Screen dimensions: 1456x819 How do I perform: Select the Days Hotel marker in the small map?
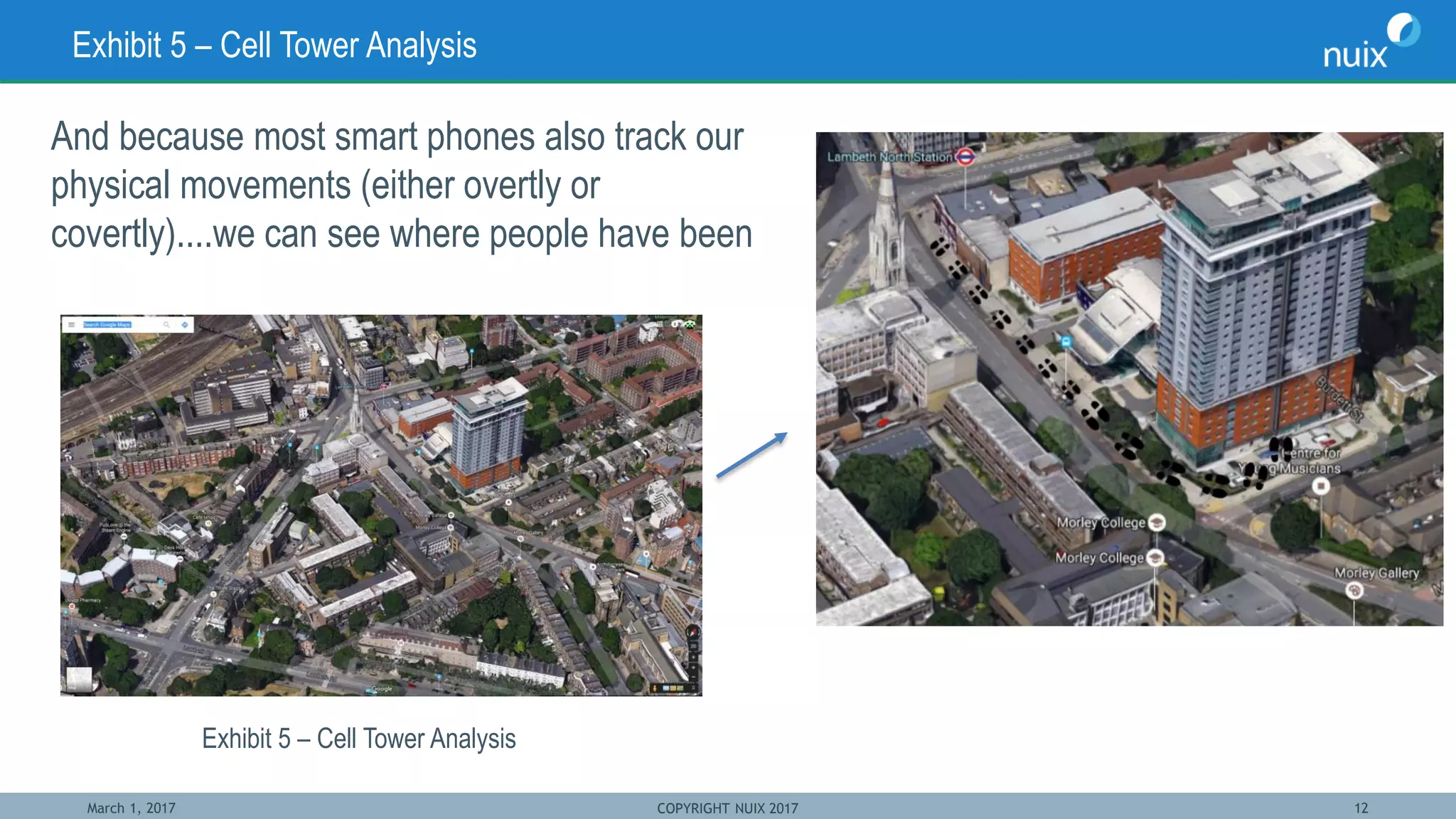click(180, 559)
